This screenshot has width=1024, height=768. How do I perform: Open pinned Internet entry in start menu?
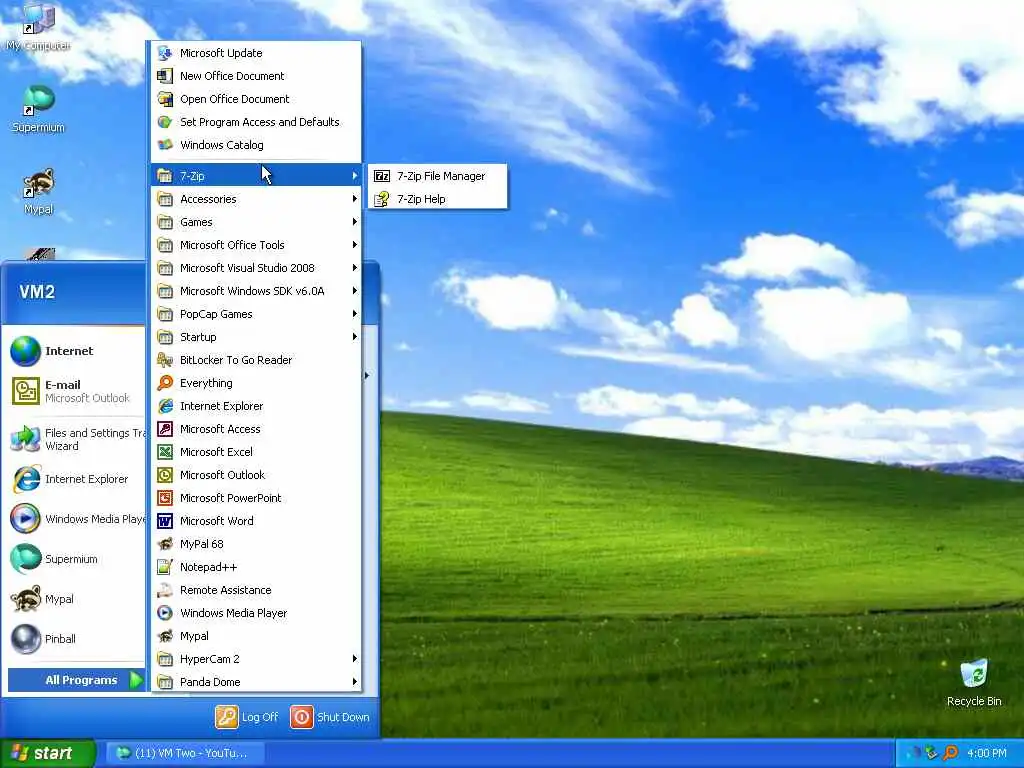[76, 351]
